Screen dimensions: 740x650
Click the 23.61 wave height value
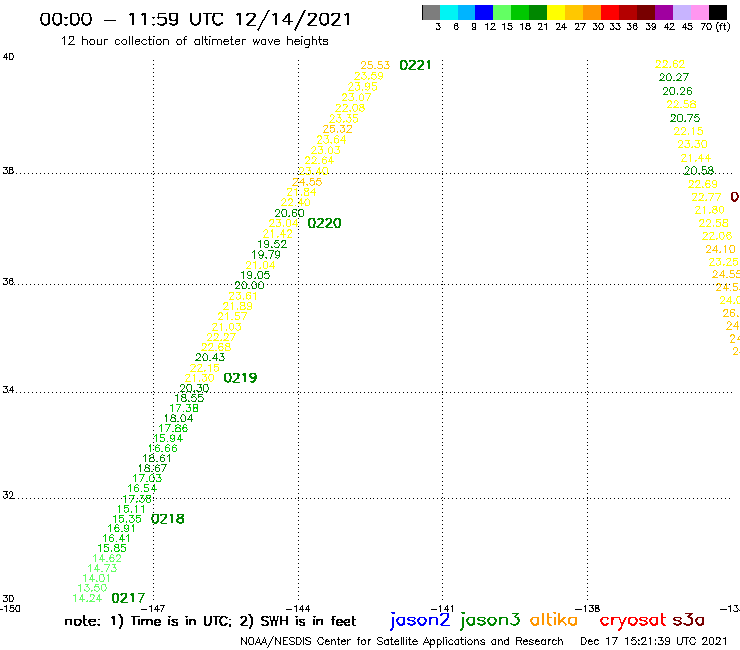[243, 296]
